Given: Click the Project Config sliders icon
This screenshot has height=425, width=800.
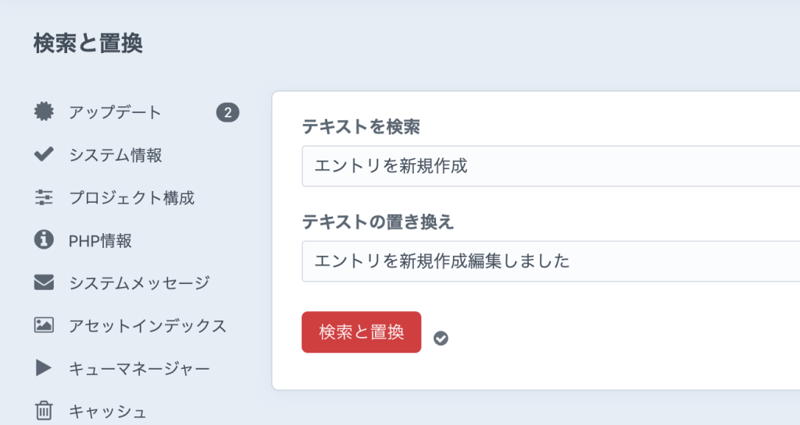Looking at the screenshot, I should [43, 197].
